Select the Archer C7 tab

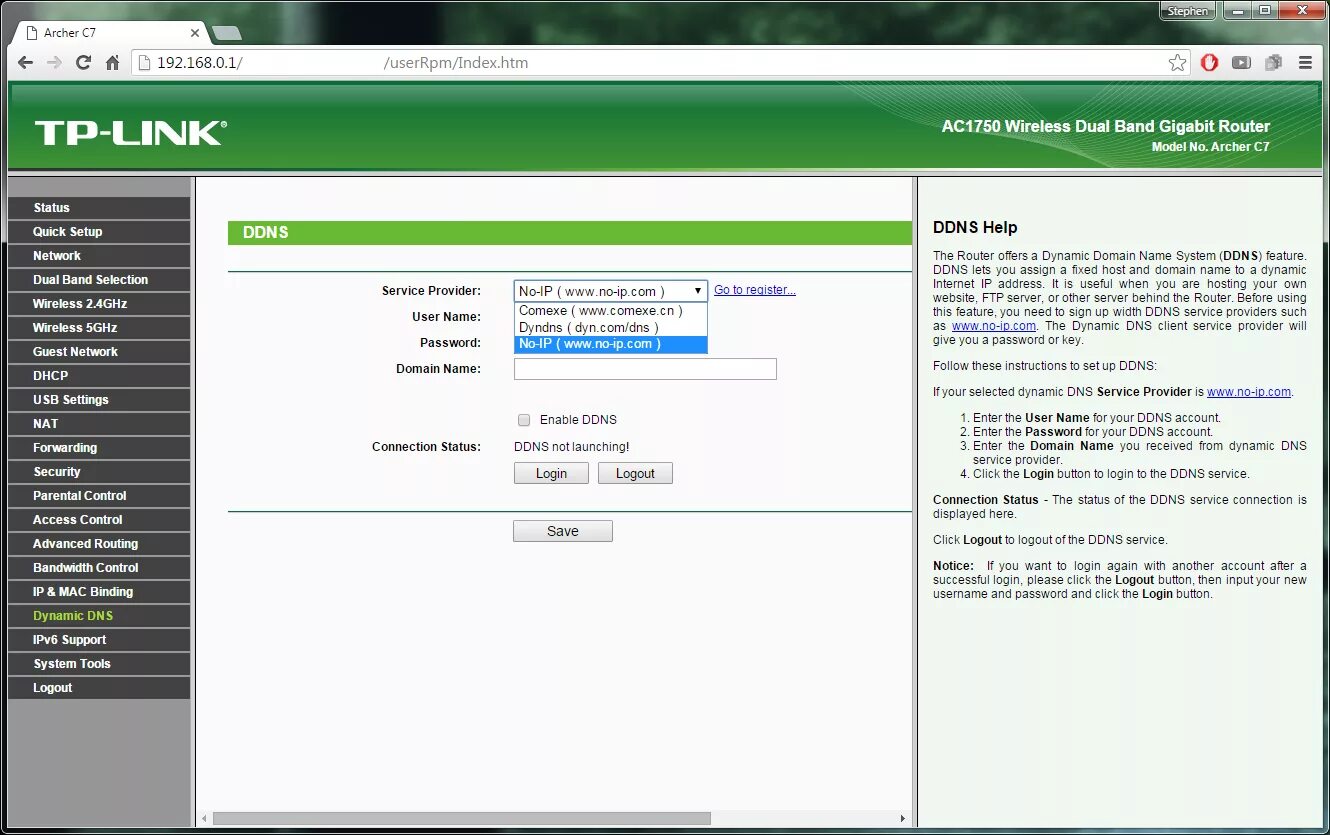coord(110,33)
